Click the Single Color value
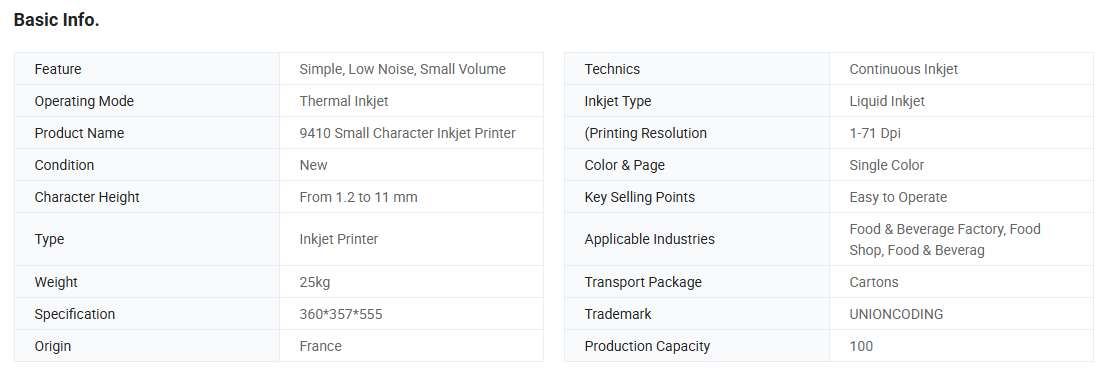The height and width of the screenshot is (371, 1106). point(887,165)
